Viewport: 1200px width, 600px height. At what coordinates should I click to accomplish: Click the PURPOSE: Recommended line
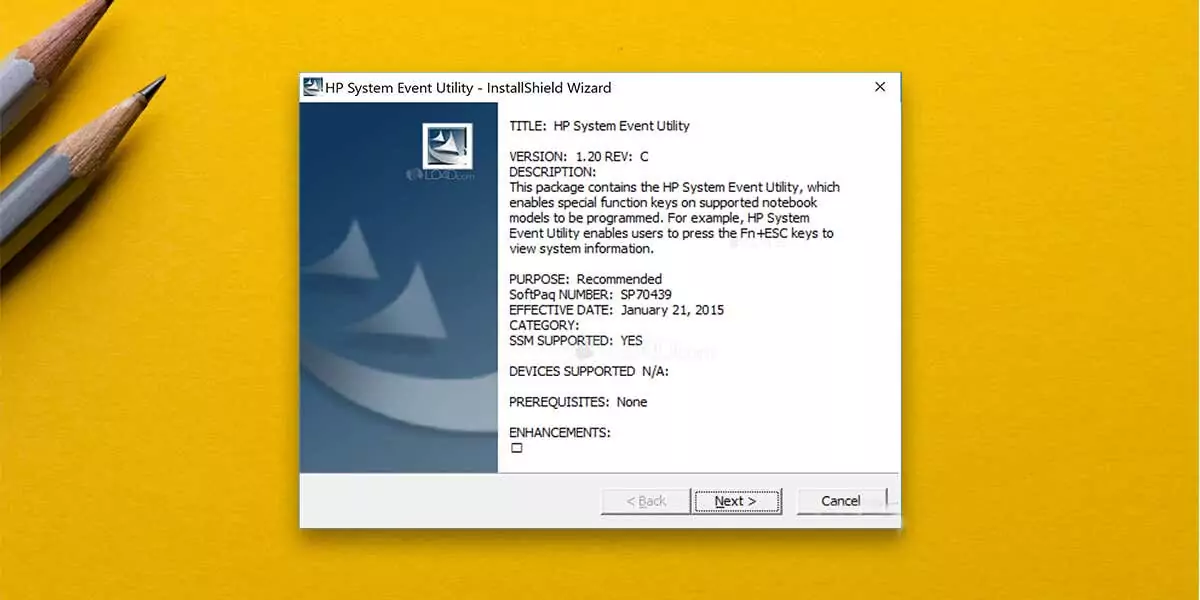[x=585, y=279]
